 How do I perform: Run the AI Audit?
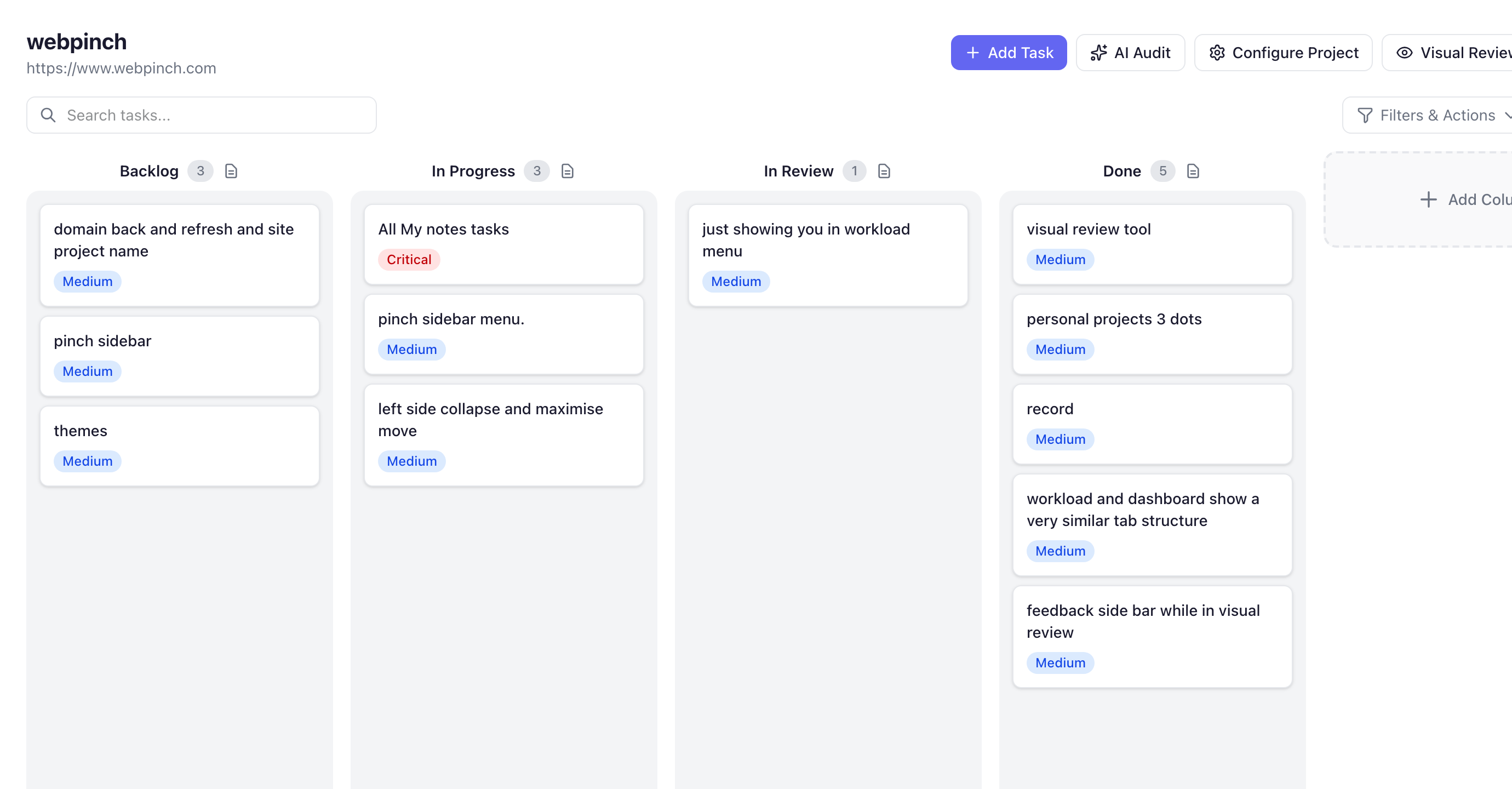[x=1131, y=53]
